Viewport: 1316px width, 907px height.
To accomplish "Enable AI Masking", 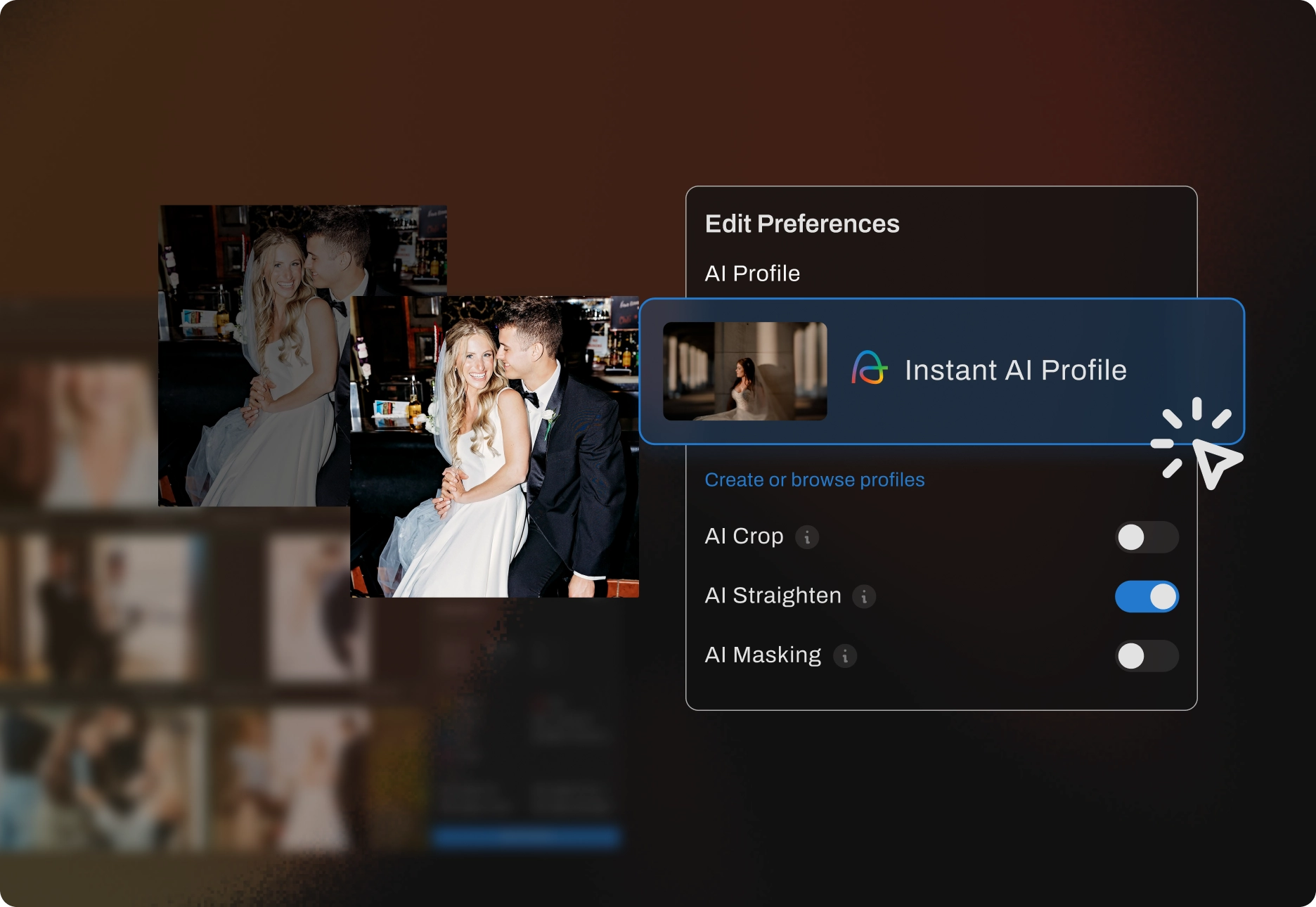I will (x=1147, y=656).
